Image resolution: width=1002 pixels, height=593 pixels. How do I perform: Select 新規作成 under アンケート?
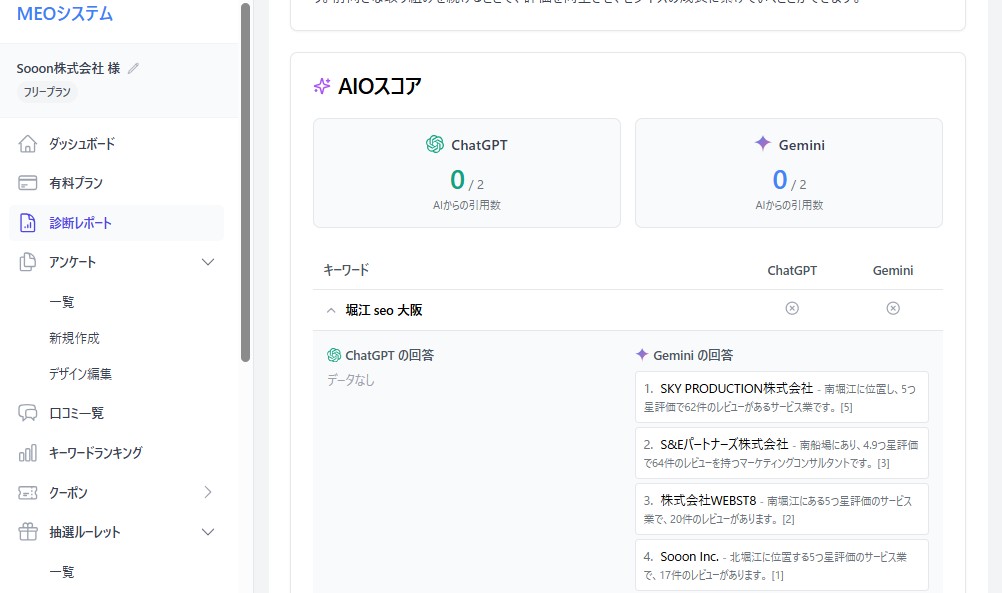pos(76,337)
